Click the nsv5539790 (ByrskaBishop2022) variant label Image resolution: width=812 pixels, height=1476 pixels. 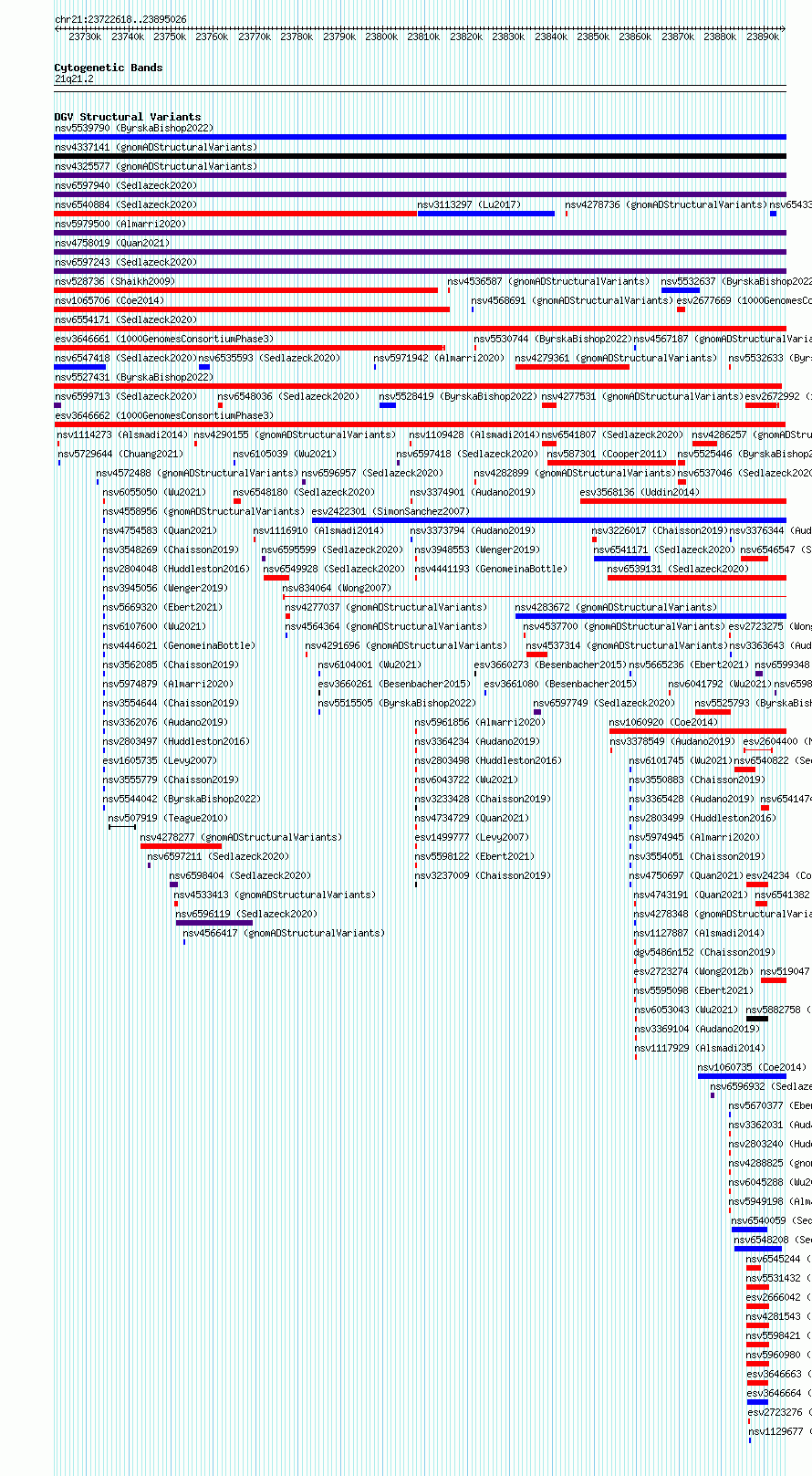click(x=133, y=128)
